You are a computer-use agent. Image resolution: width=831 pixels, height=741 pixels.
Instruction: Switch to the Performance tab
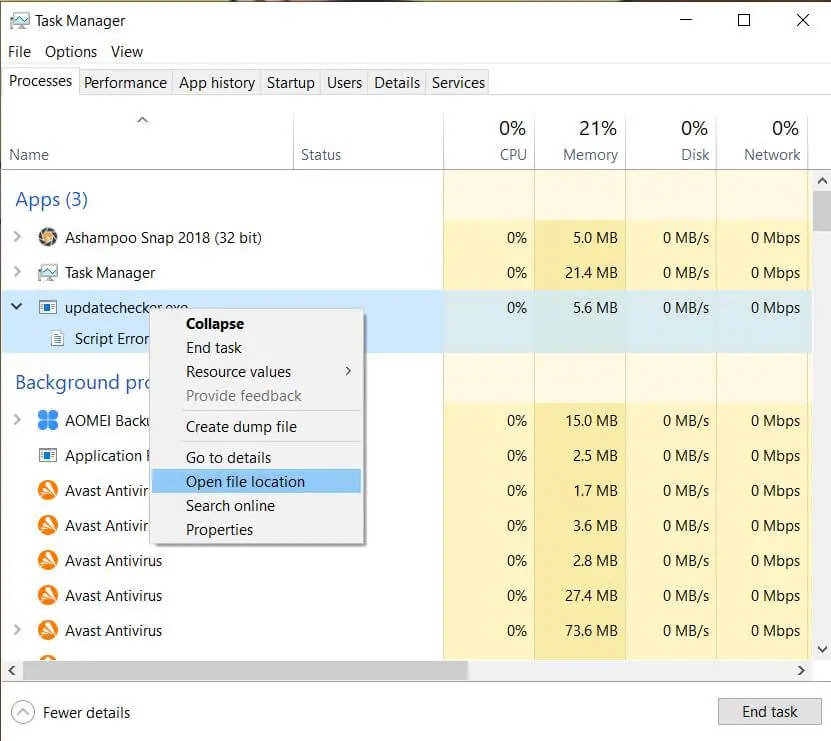pyautogui.click(x=126, y=83)
